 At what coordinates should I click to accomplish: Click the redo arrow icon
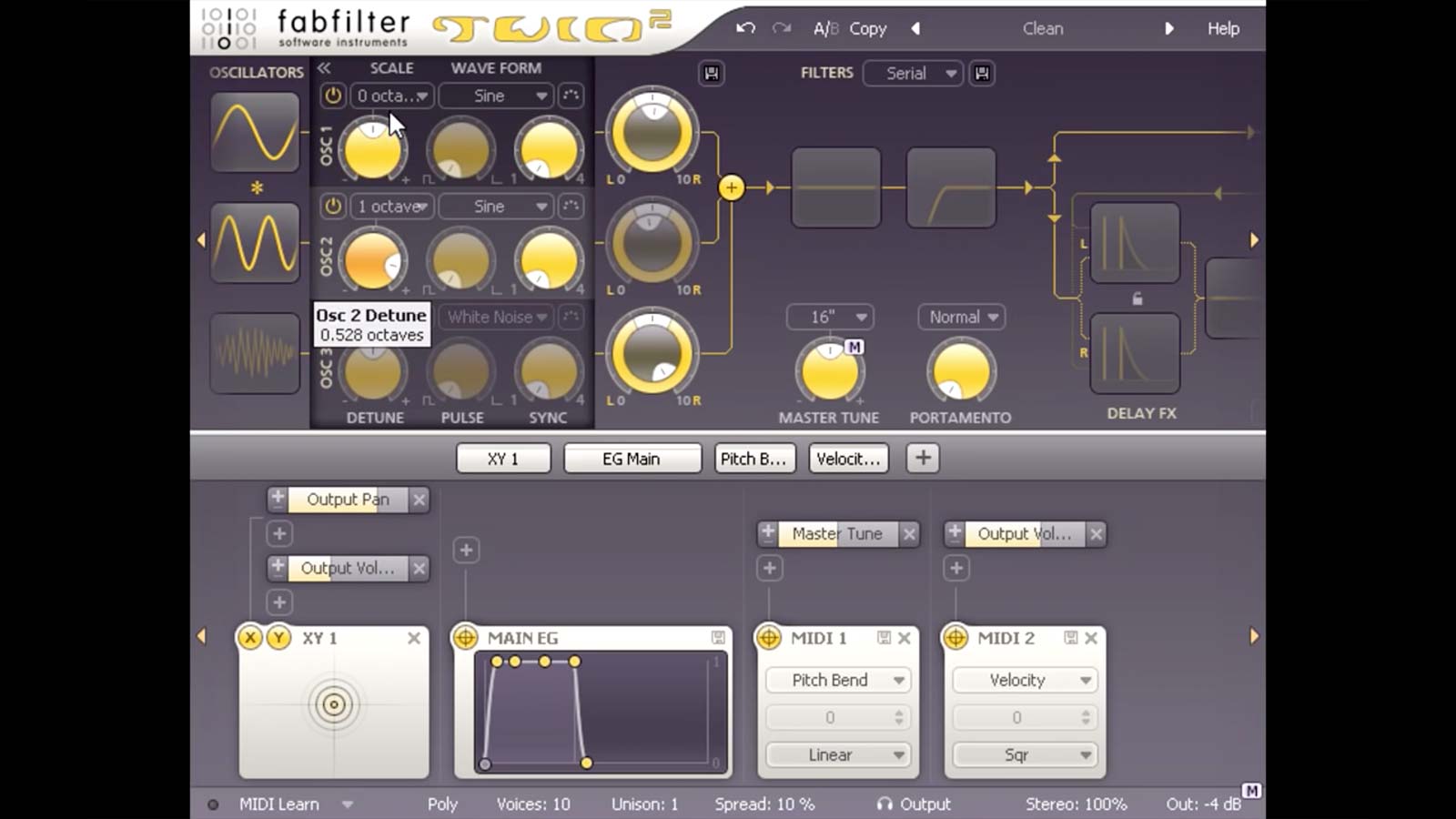(780, 28)
